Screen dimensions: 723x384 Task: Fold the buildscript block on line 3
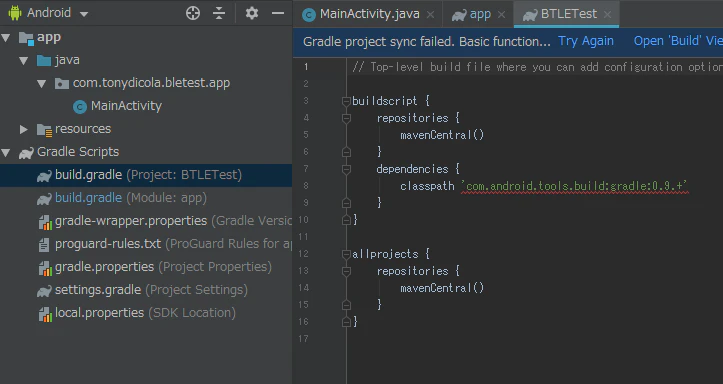346,101
